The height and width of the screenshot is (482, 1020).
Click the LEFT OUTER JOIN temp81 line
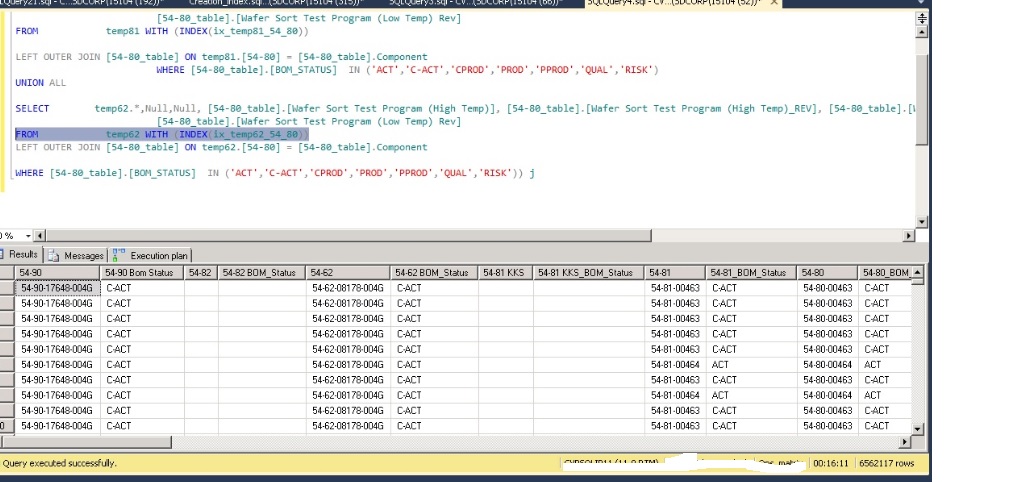tap(221, 57)
